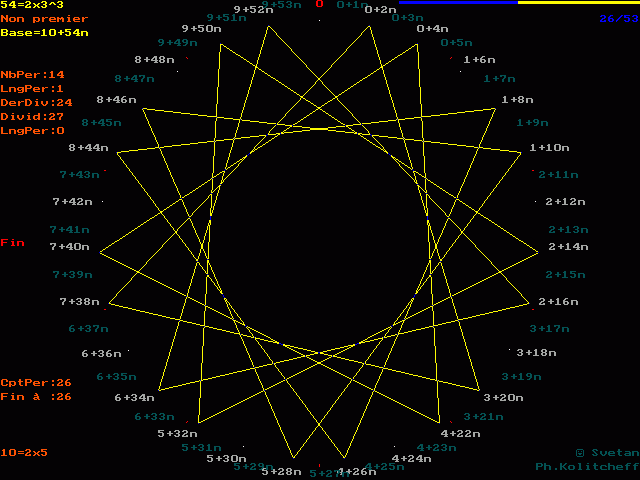Select the 26/53 counter
Viewport: 640px width, 480px height.
point(618,19)
